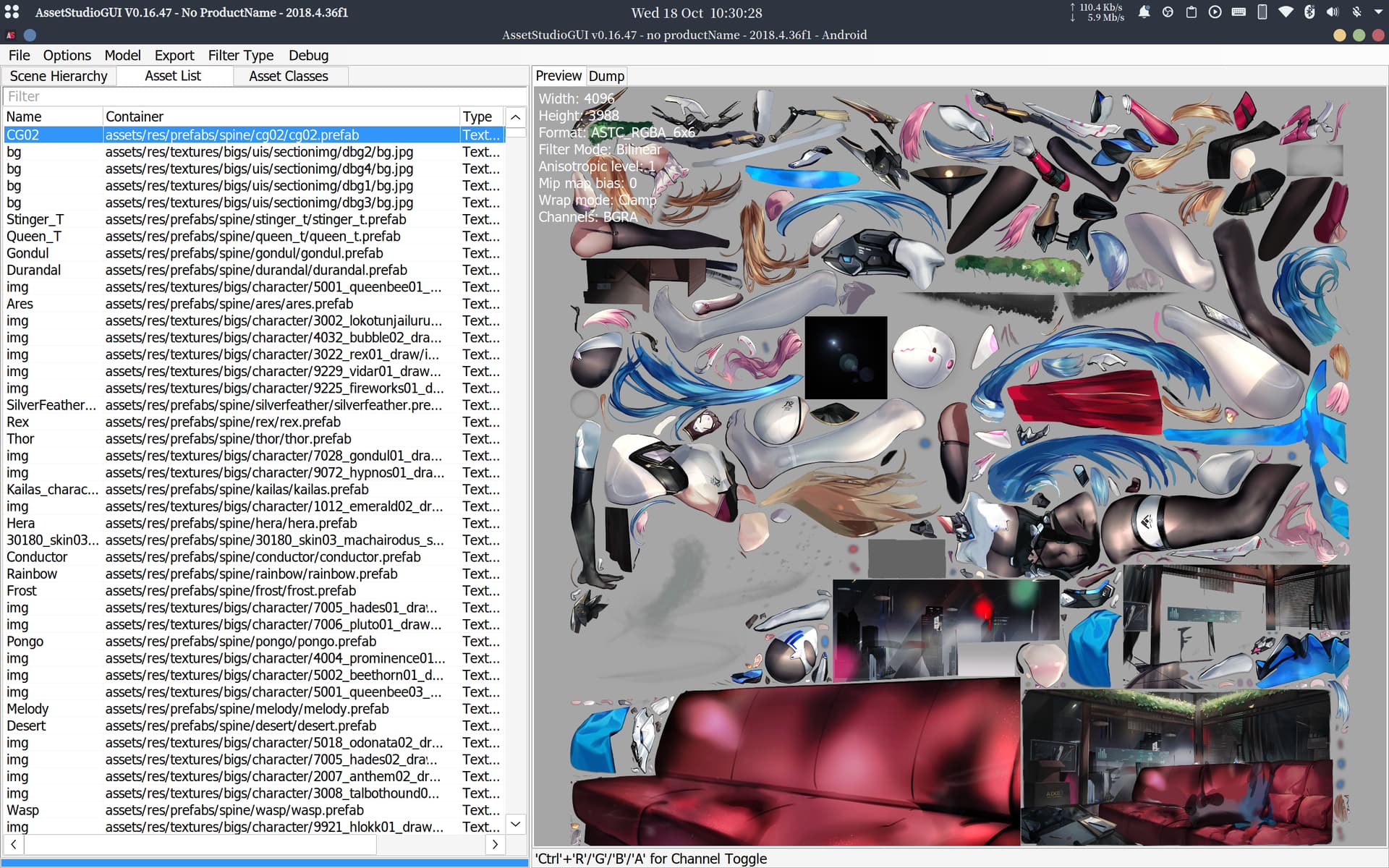1389x868 pixels.
Task: Open the virtual keyboard tray icon
Action: click(x=1239, y=12)
